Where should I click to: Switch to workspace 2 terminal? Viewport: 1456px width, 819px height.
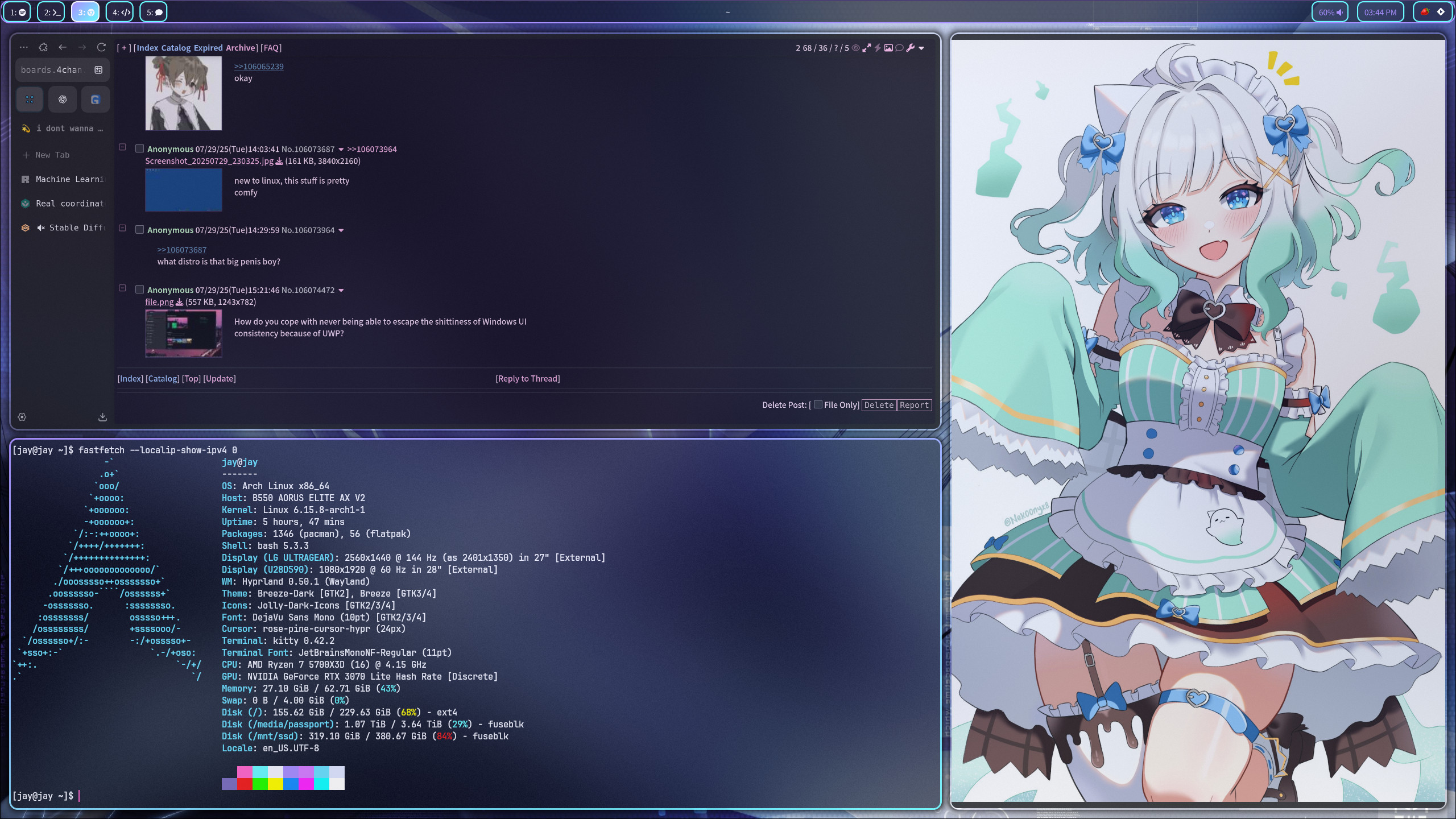pos(51,12)
